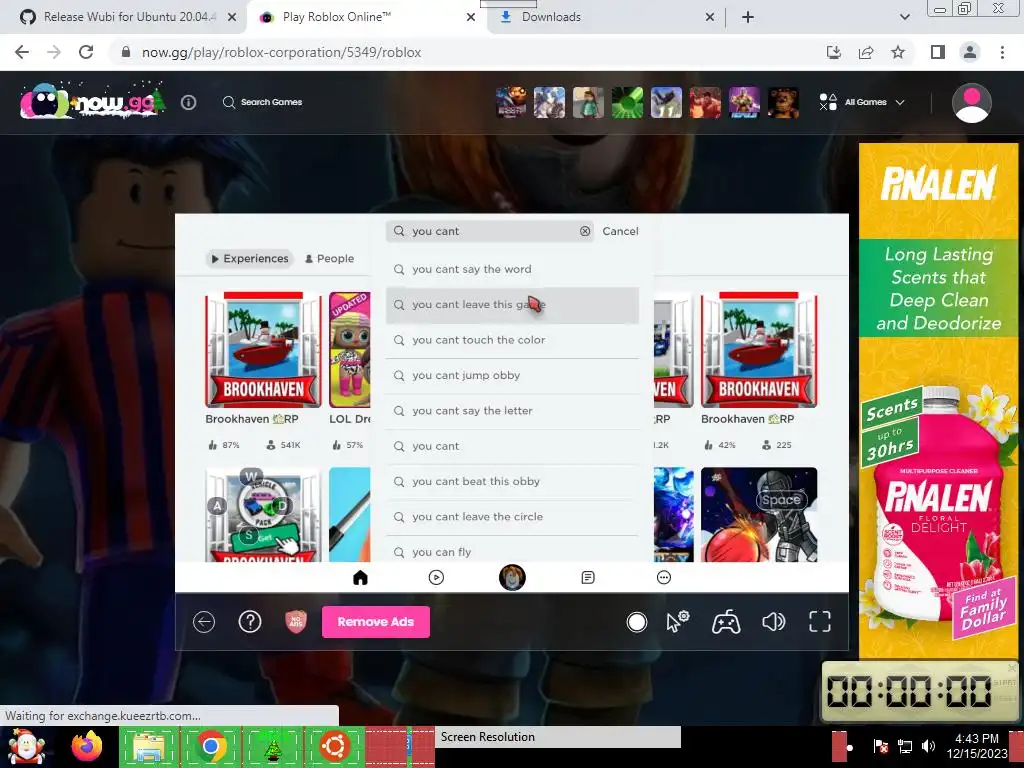Click the now.gg back arrow circle icon
This screenshot has width=1024, height=768.
[204, 622]
